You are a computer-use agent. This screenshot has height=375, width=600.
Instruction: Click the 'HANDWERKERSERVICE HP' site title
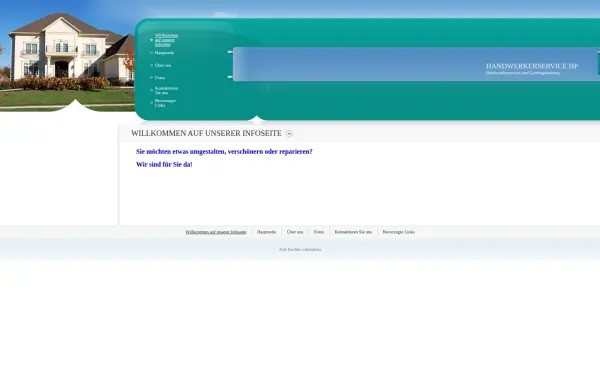(532, 66)
